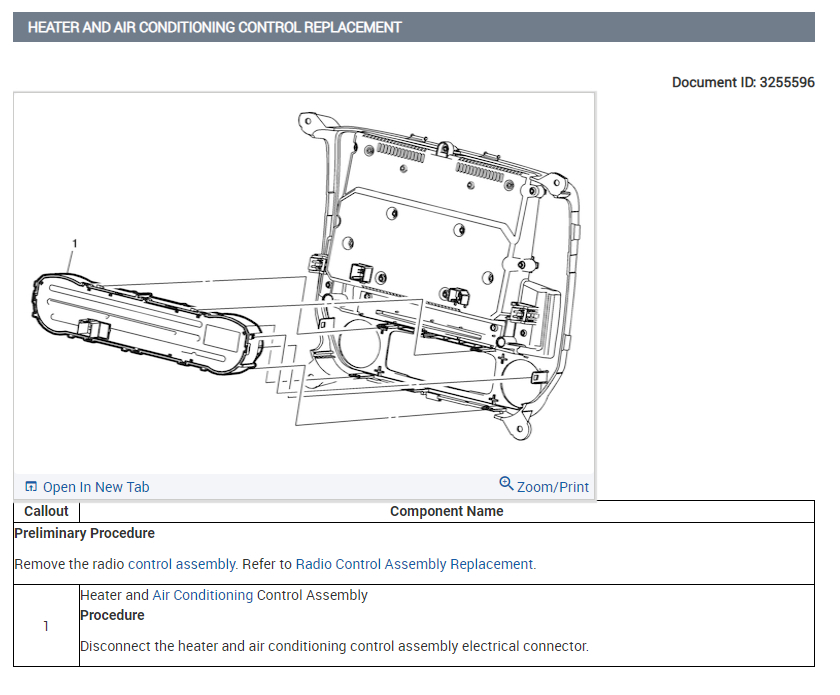Click the 'Disconnect the heater and air conditioning' sentence
840x695 pixels.
334,646
